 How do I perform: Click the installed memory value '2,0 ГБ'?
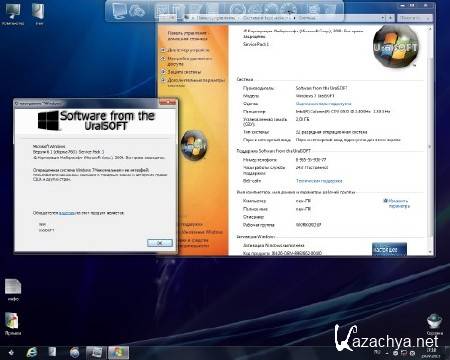302,119
